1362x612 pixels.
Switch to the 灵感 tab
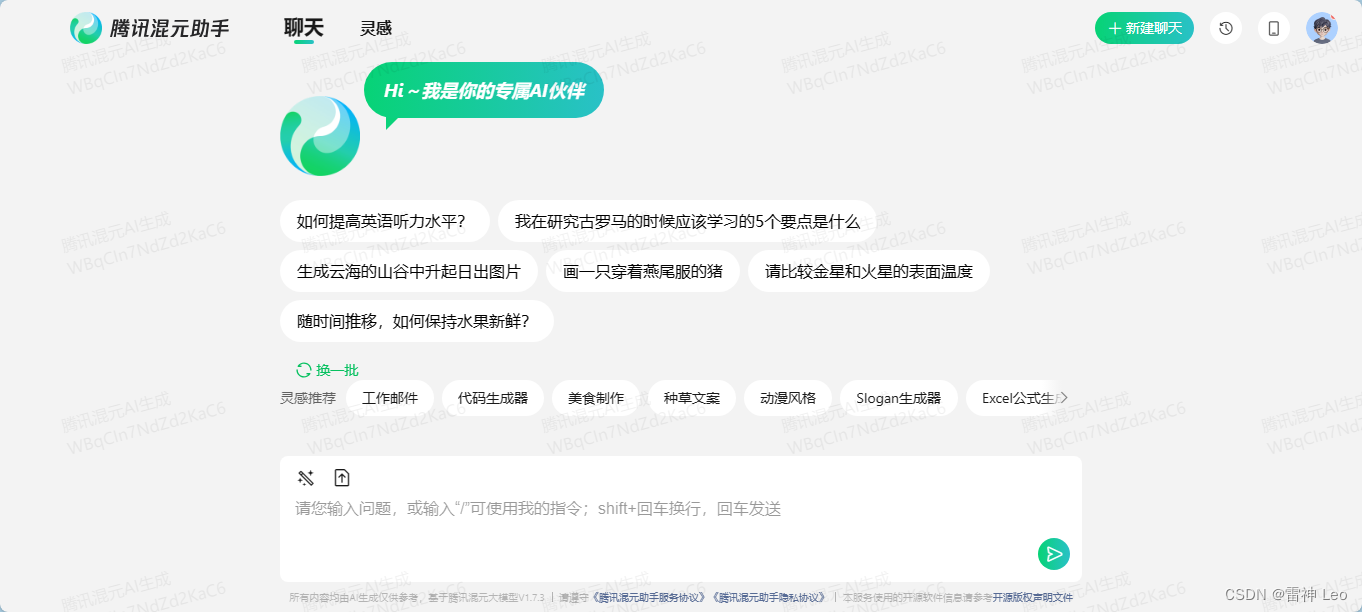pyautogui.click(x=376, y=28)
